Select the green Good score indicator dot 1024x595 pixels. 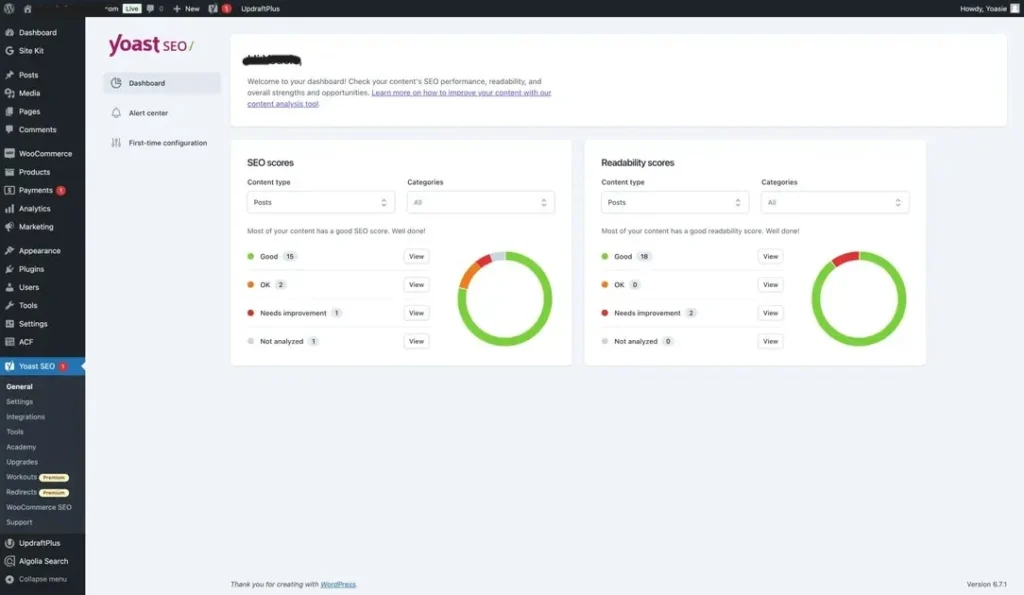[253, 256]
